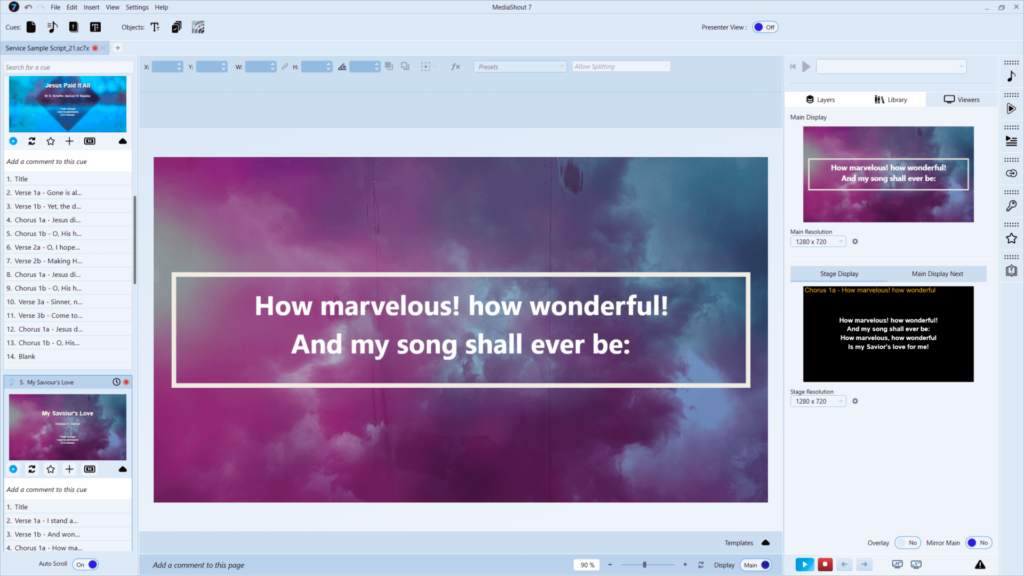This screenshot has height=576, width=1024.
Task: Click Add a comment to this page field
Action: click(199, 565)
